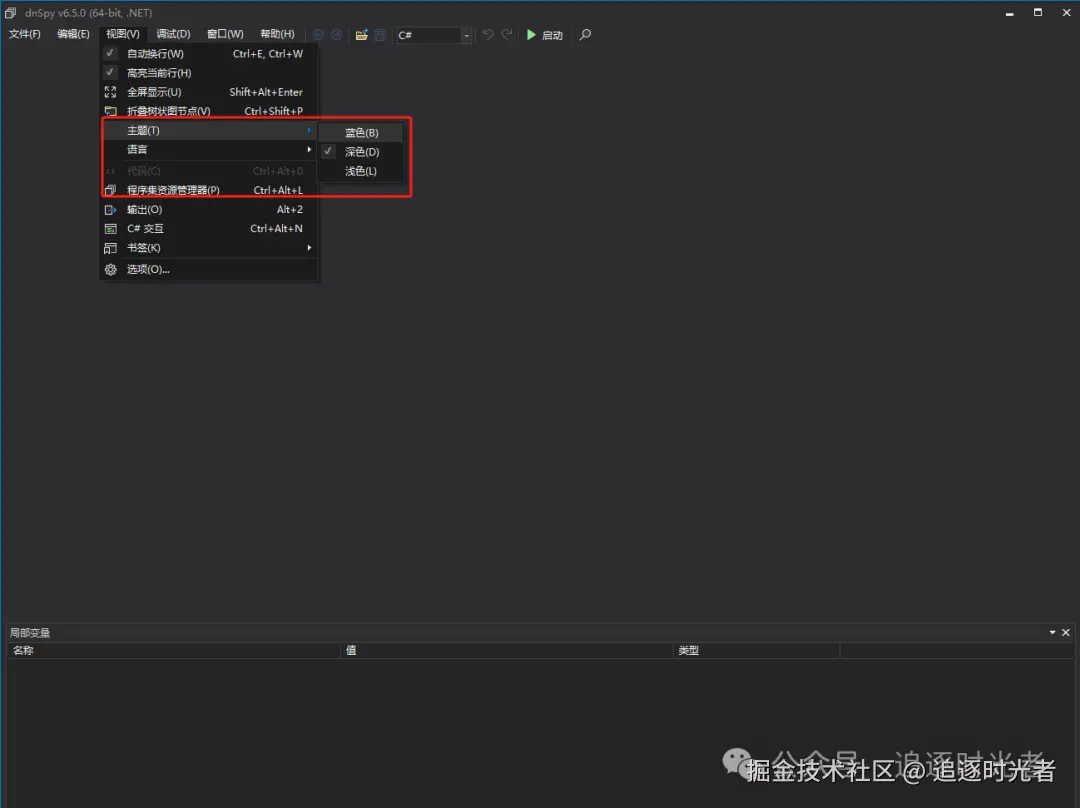
Task: Click the 局部变量 panel title
Action: (x=30, y=632)
